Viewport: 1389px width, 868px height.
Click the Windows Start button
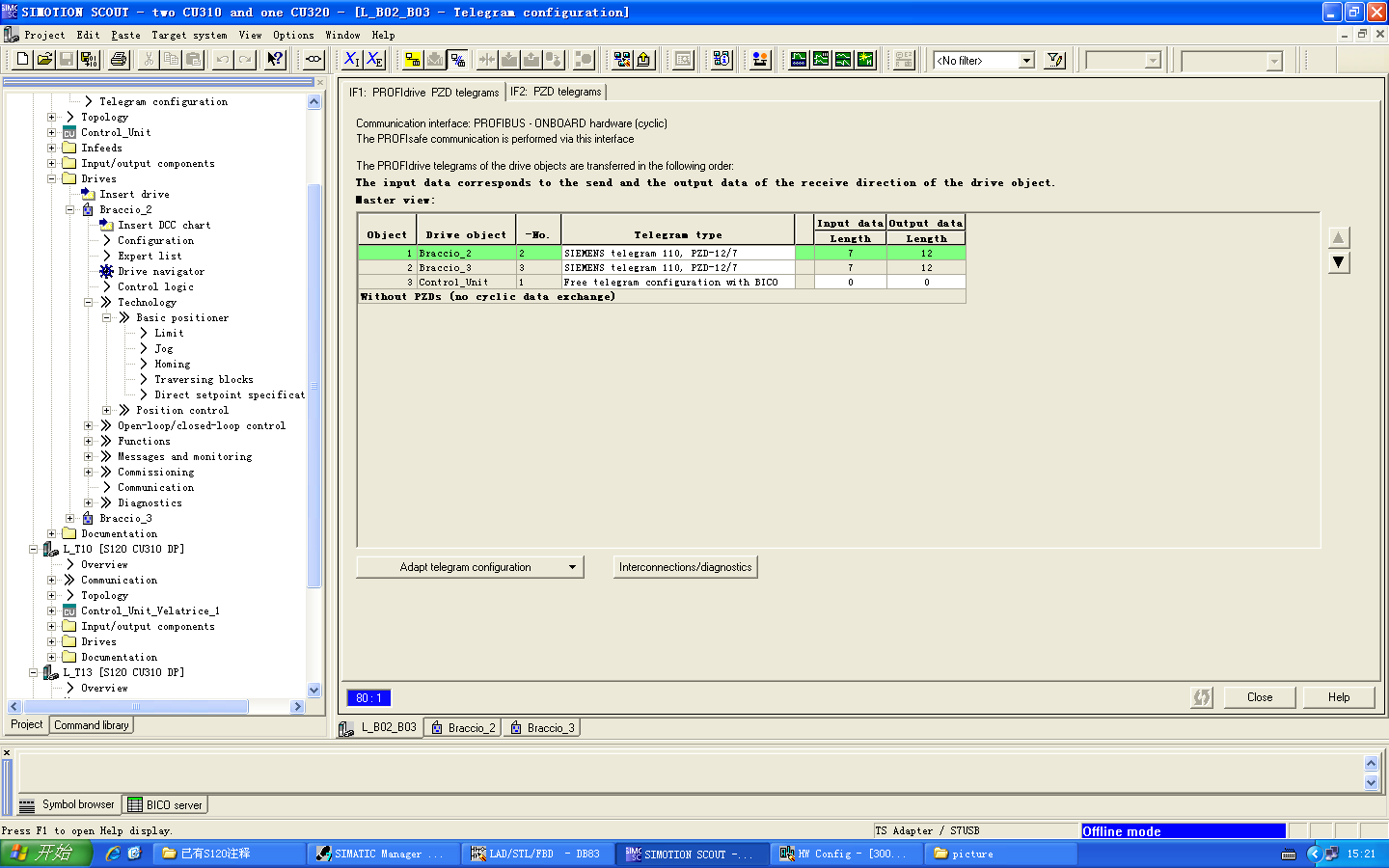tap(45, 854)
